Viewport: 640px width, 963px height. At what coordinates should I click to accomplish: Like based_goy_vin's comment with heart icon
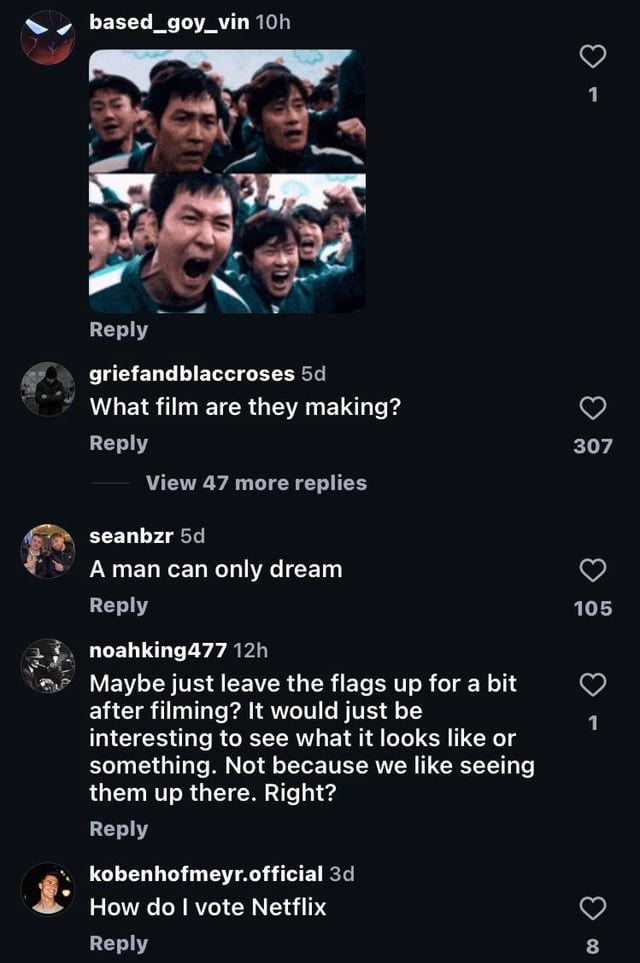(593, 58)
